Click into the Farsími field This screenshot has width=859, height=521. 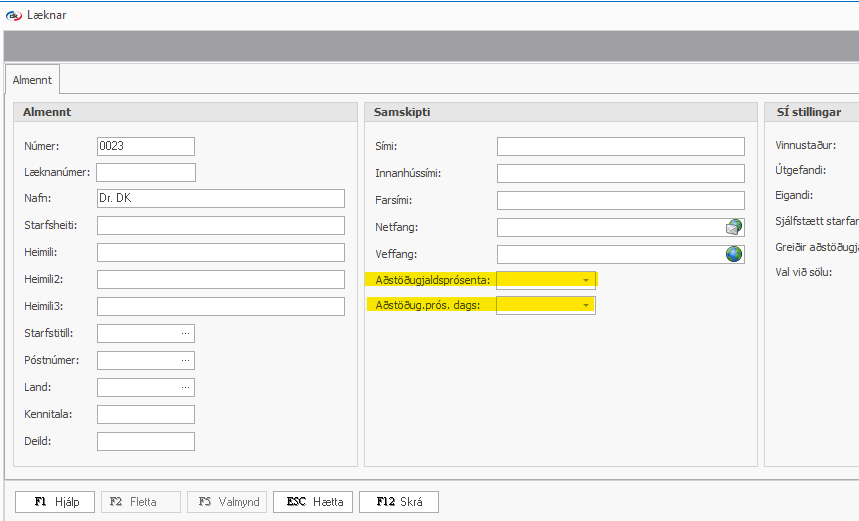click(x=620, y=200)
